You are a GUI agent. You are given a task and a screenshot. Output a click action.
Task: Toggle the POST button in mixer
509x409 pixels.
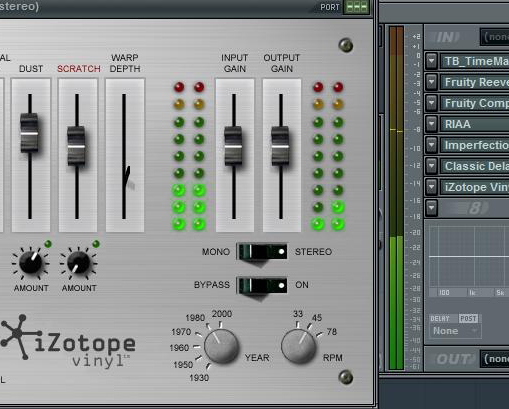pos(468,319)
